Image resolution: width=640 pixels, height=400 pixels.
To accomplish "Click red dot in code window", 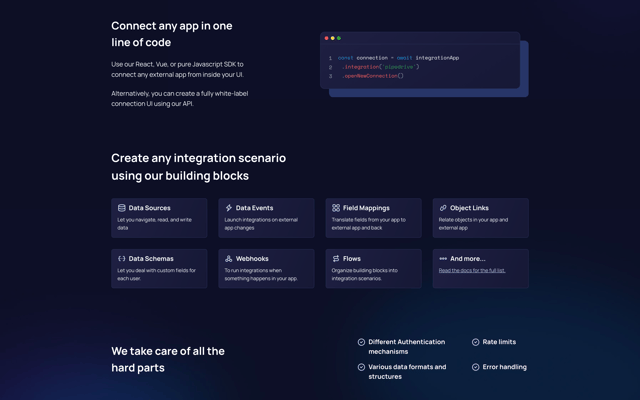I will coord(326,38).
